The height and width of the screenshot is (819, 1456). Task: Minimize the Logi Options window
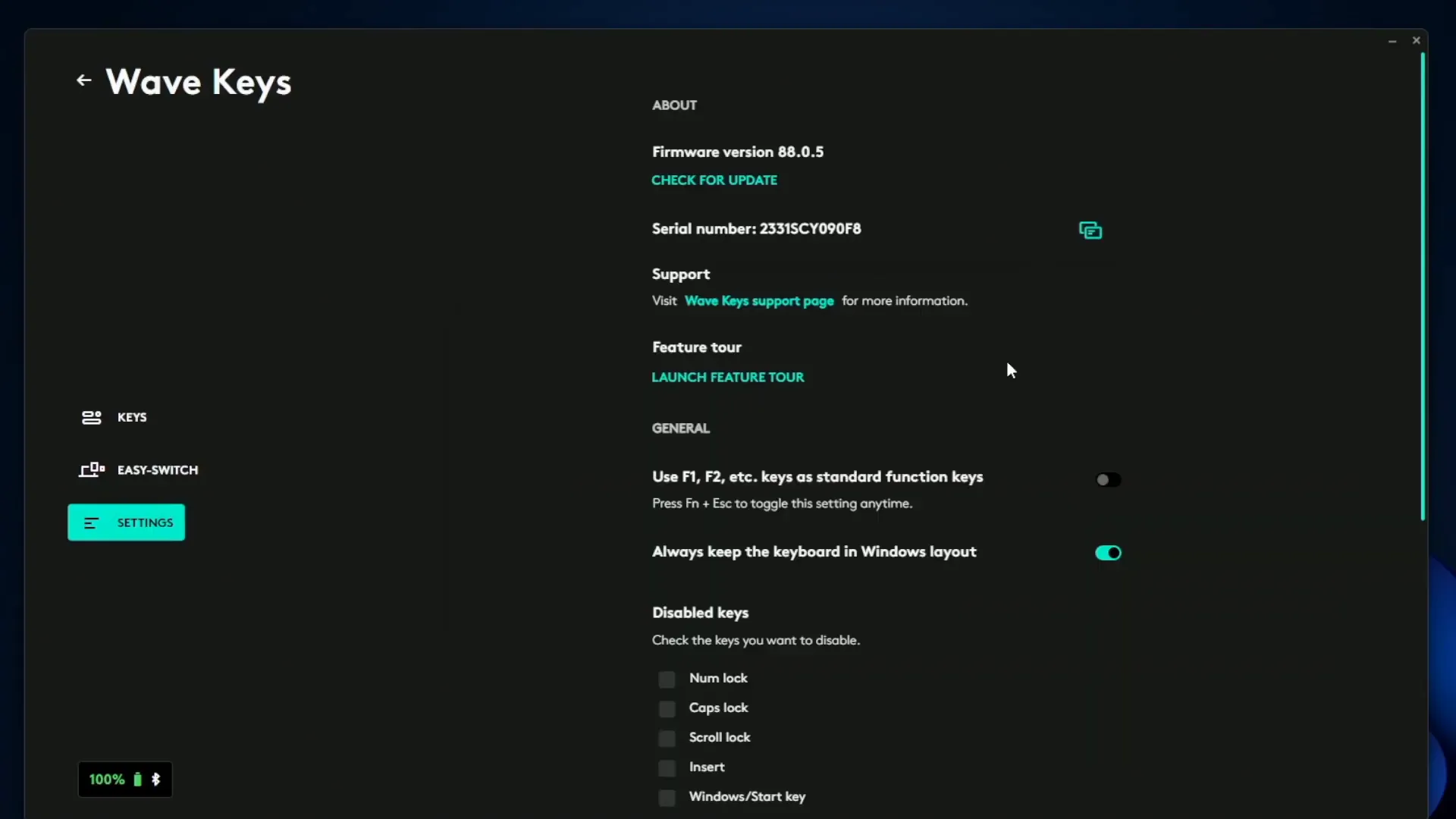[1392, 41]
